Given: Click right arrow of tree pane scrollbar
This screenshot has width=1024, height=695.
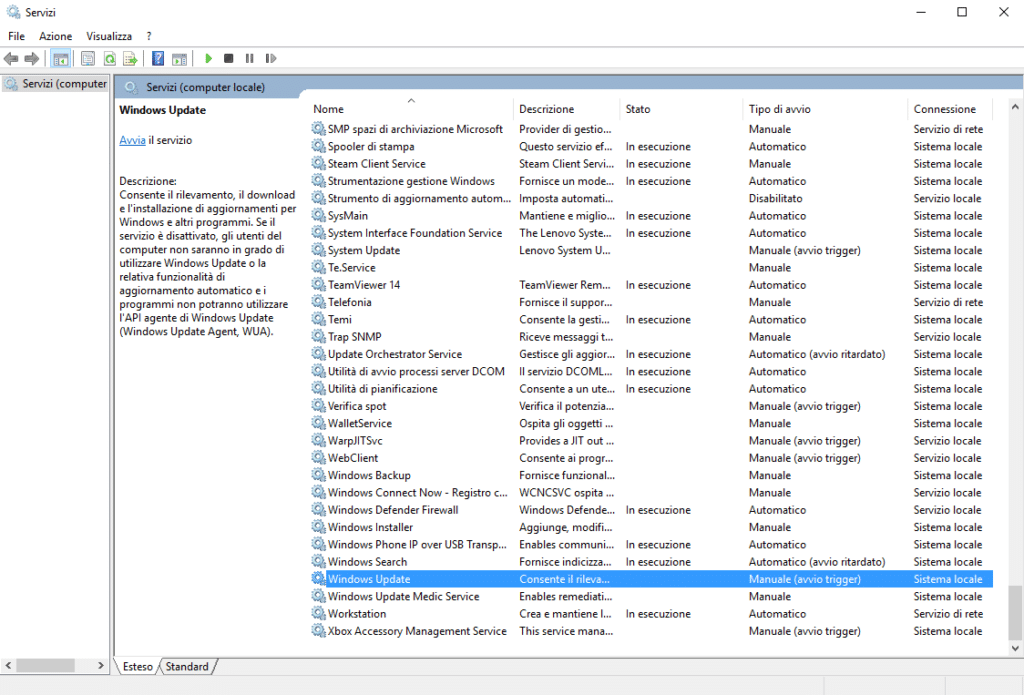Looking at the screenshot, I should (101, 666).
